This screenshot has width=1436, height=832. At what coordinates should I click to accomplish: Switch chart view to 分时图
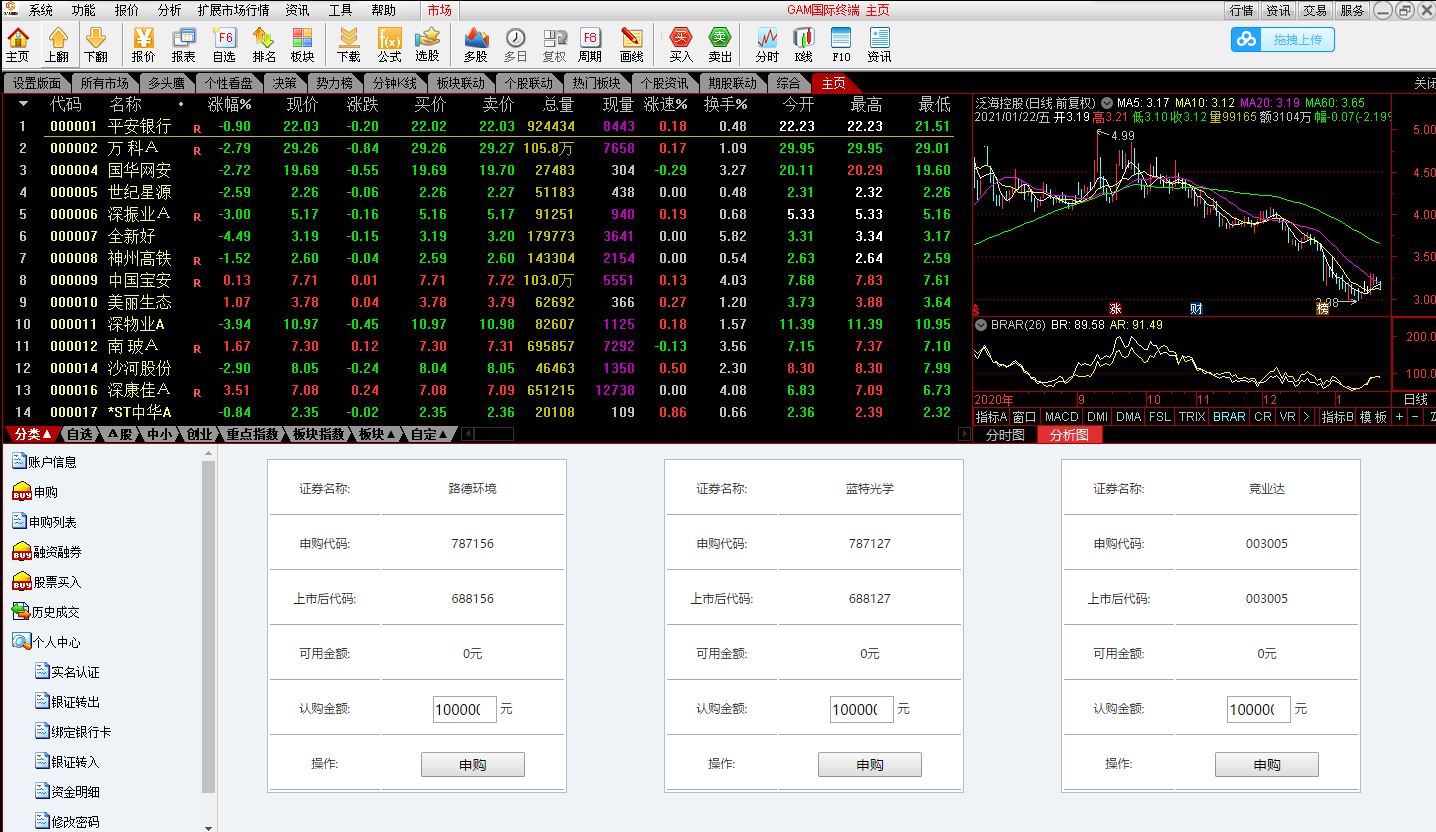tap(1005, 435)
